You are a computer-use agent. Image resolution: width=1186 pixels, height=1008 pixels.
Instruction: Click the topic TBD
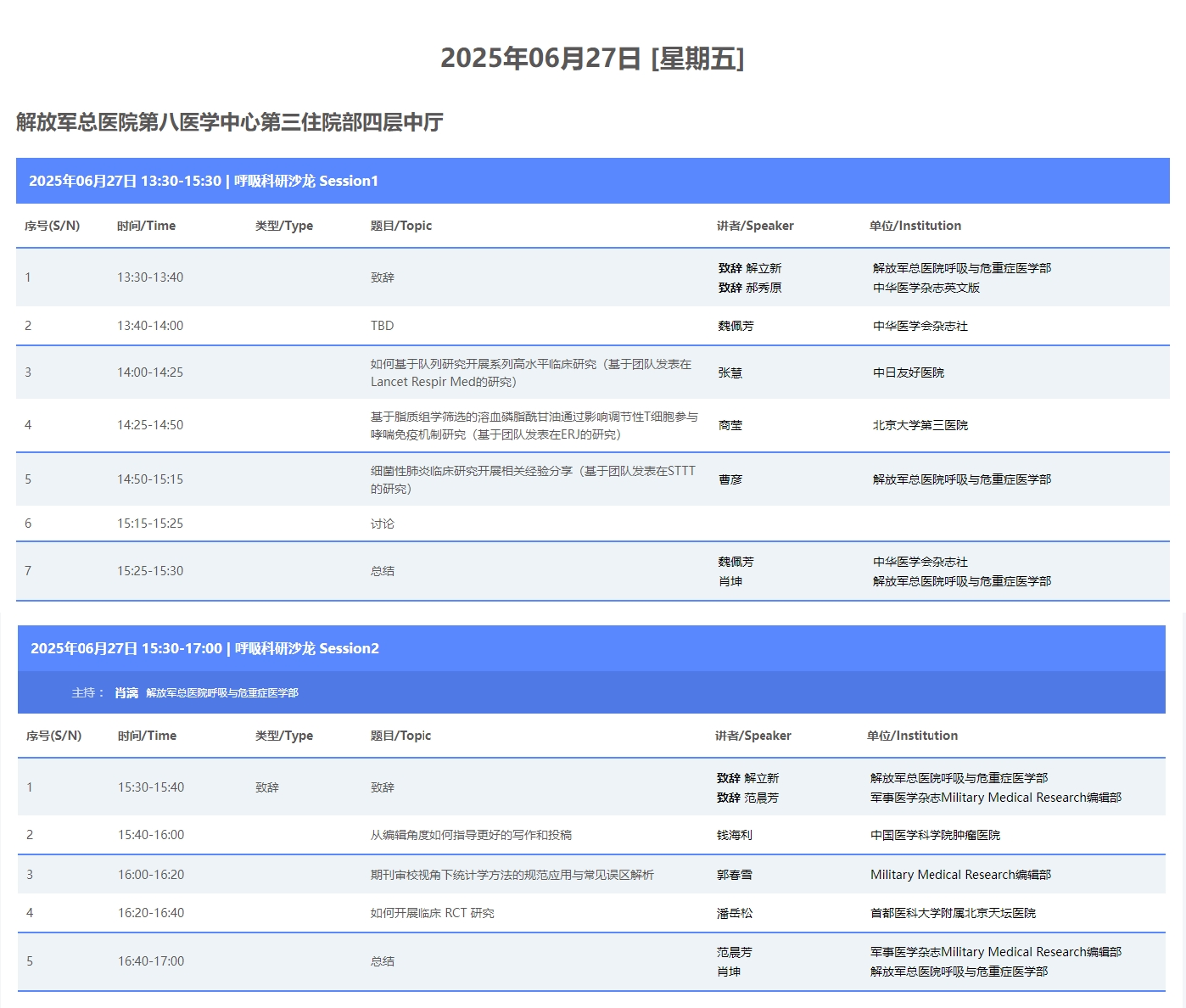pos(383,326)
